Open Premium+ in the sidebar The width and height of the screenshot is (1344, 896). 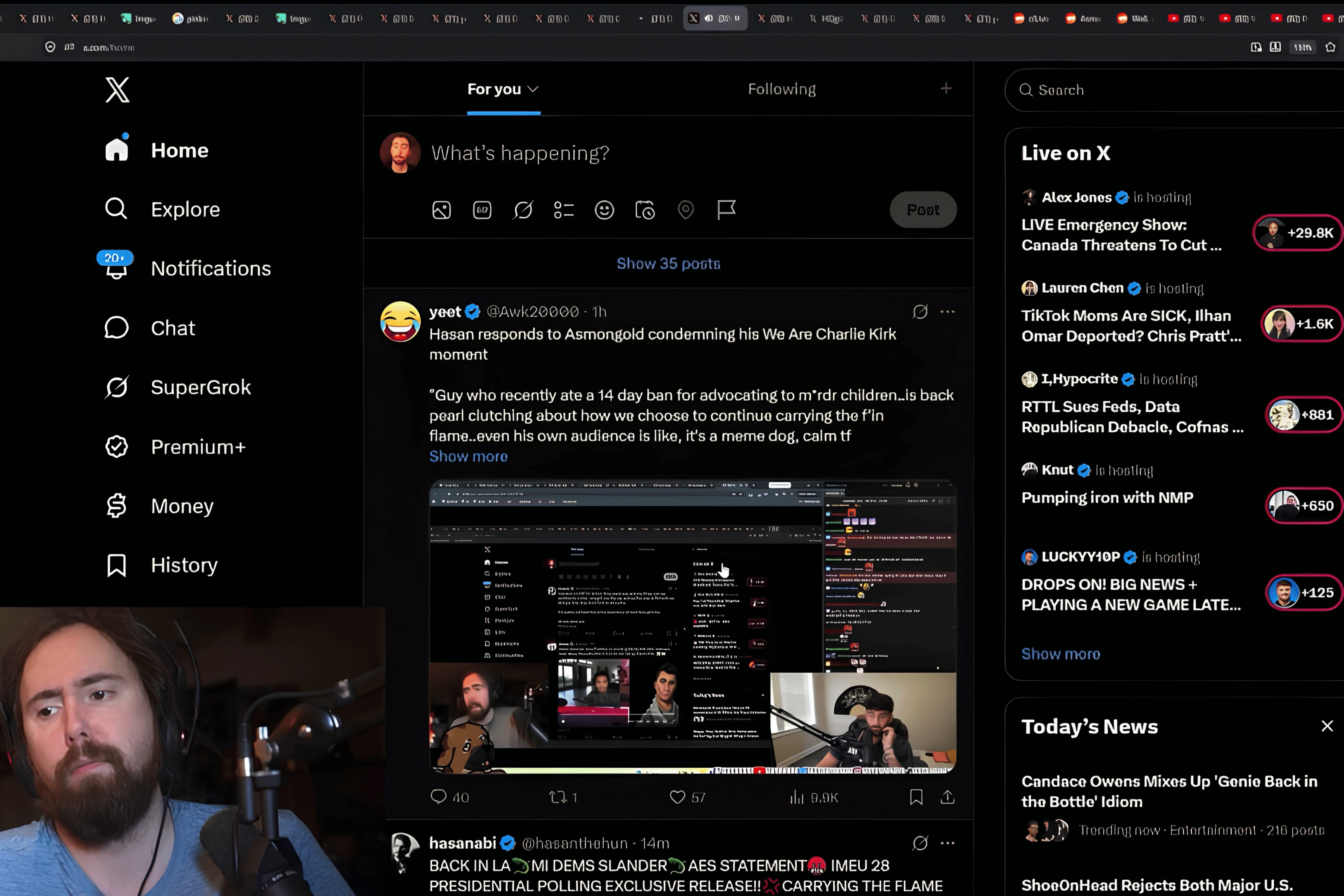tap(175, 447)
